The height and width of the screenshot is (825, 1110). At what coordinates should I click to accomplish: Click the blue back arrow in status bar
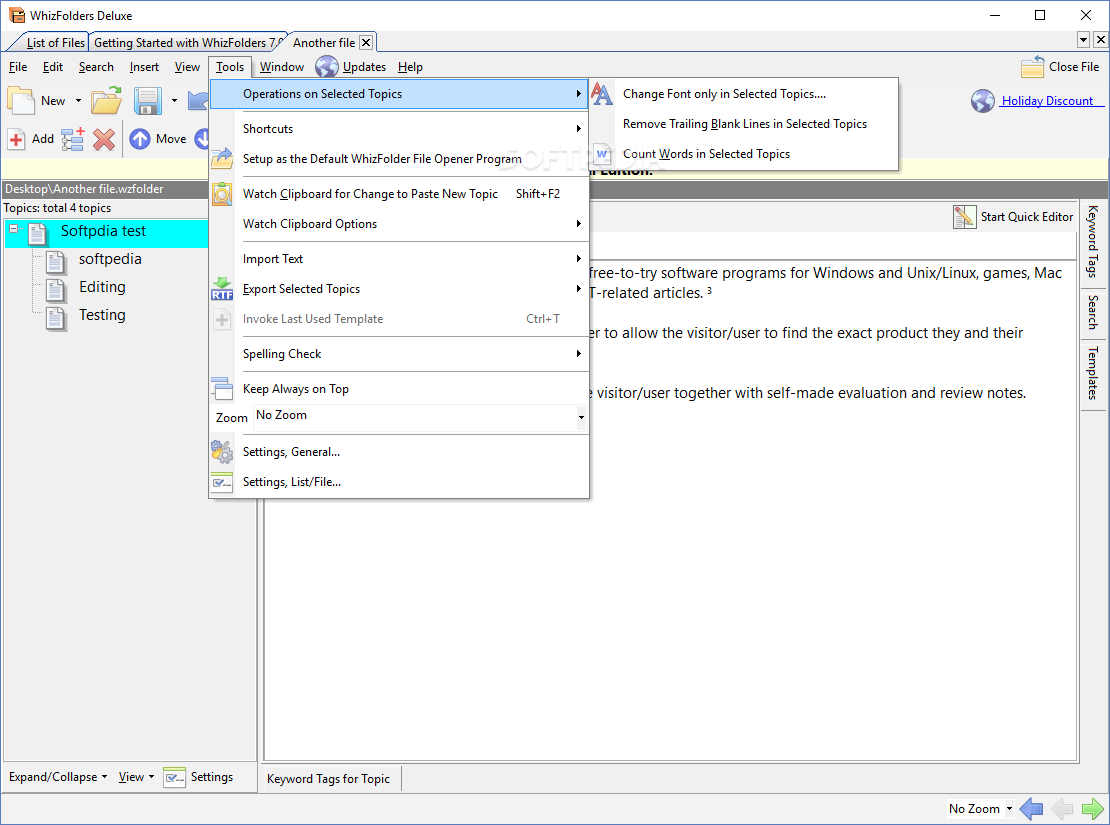tap(1031, 808)
